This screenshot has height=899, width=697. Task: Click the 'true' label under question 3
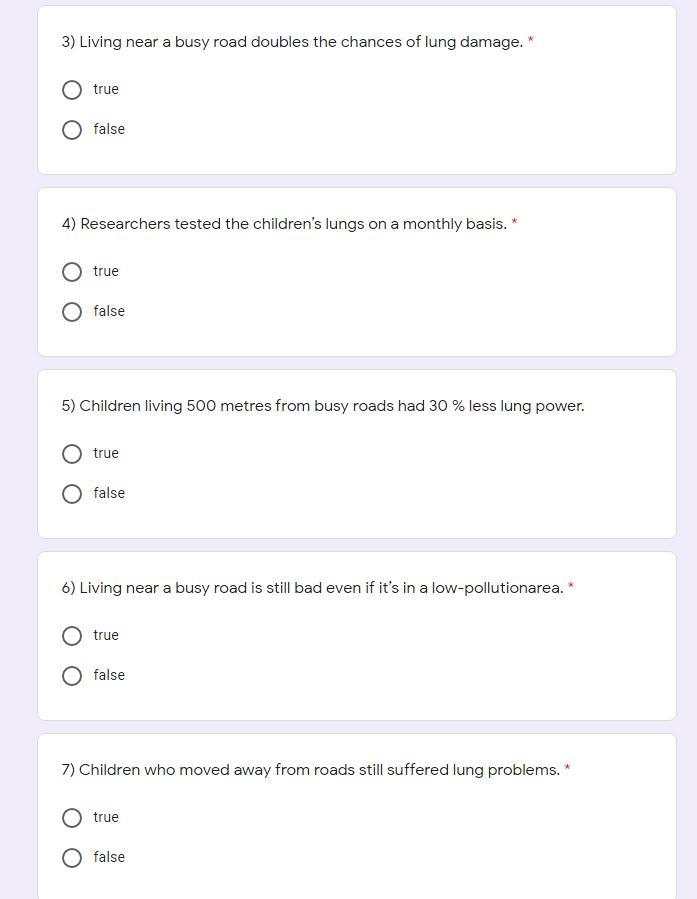[106, 89]
